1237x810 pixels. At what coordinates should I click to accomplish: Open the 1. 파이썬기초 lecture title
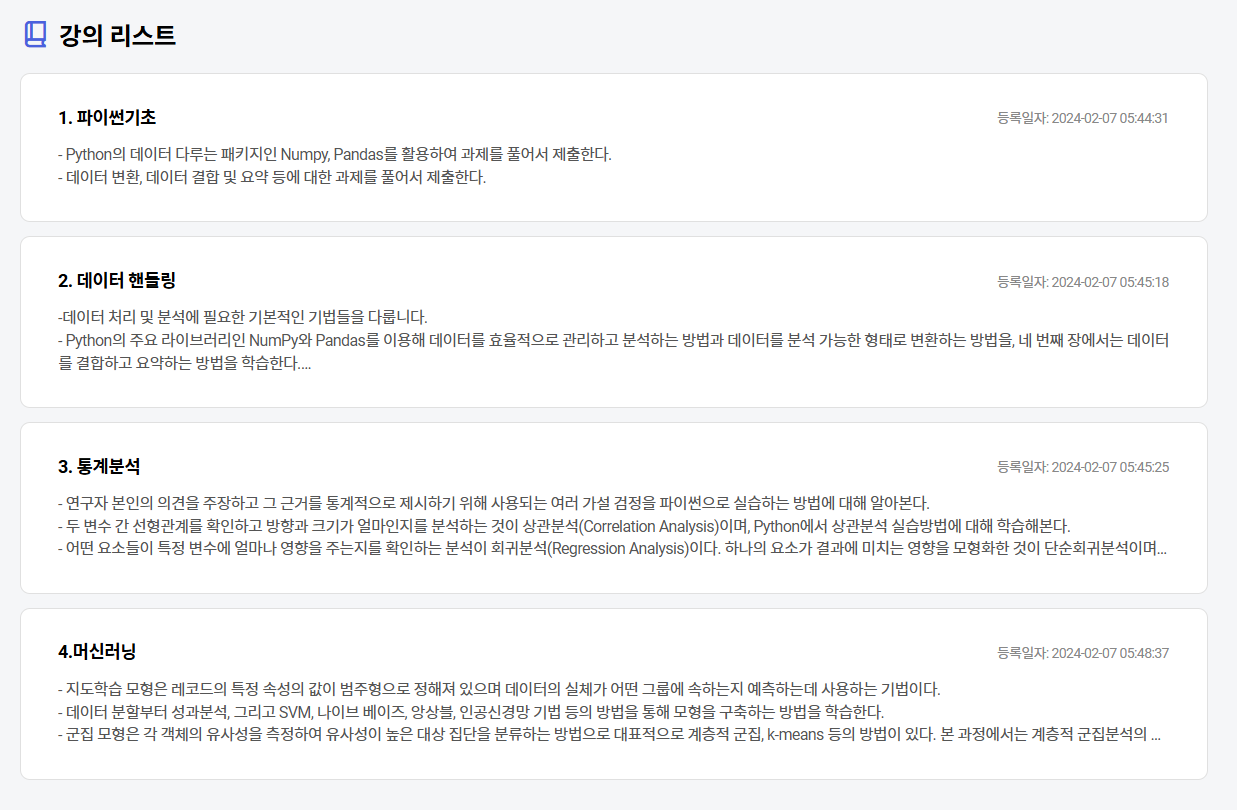[107, 117]
